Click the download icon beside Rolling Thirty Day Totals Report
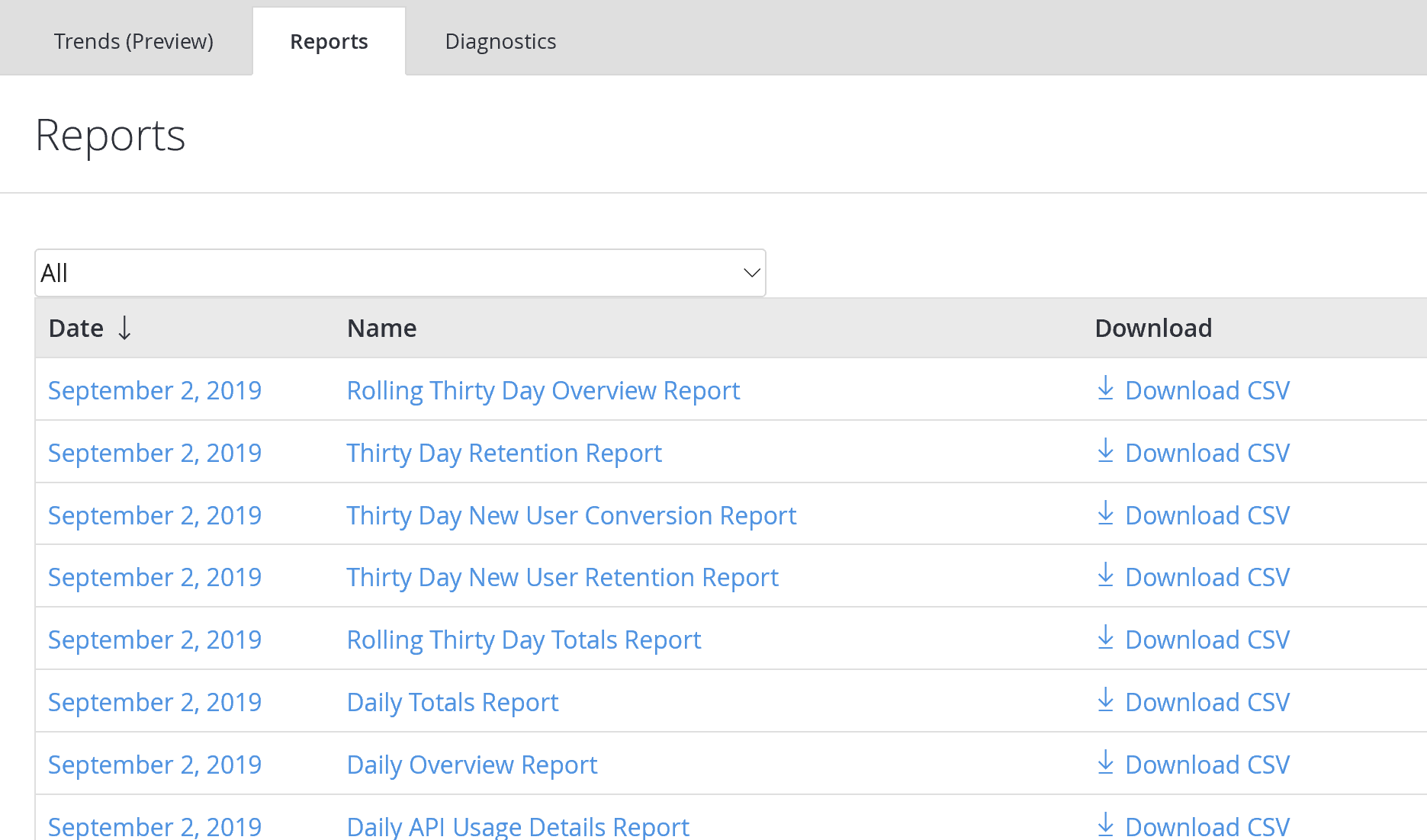The width and height of the screenshot is (1427, 840). 1106,639
